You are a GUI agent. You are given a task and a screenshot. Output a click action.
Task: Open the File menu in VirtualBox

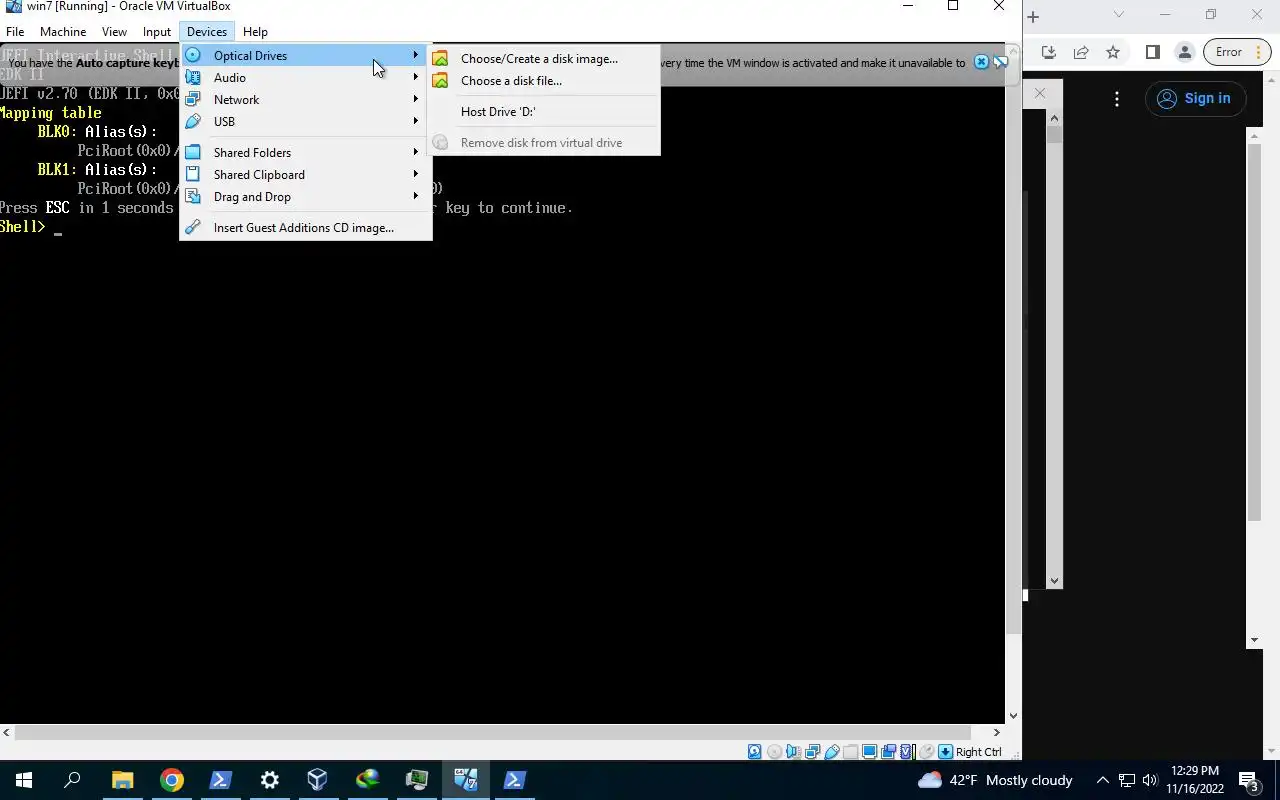pos(15,31)
